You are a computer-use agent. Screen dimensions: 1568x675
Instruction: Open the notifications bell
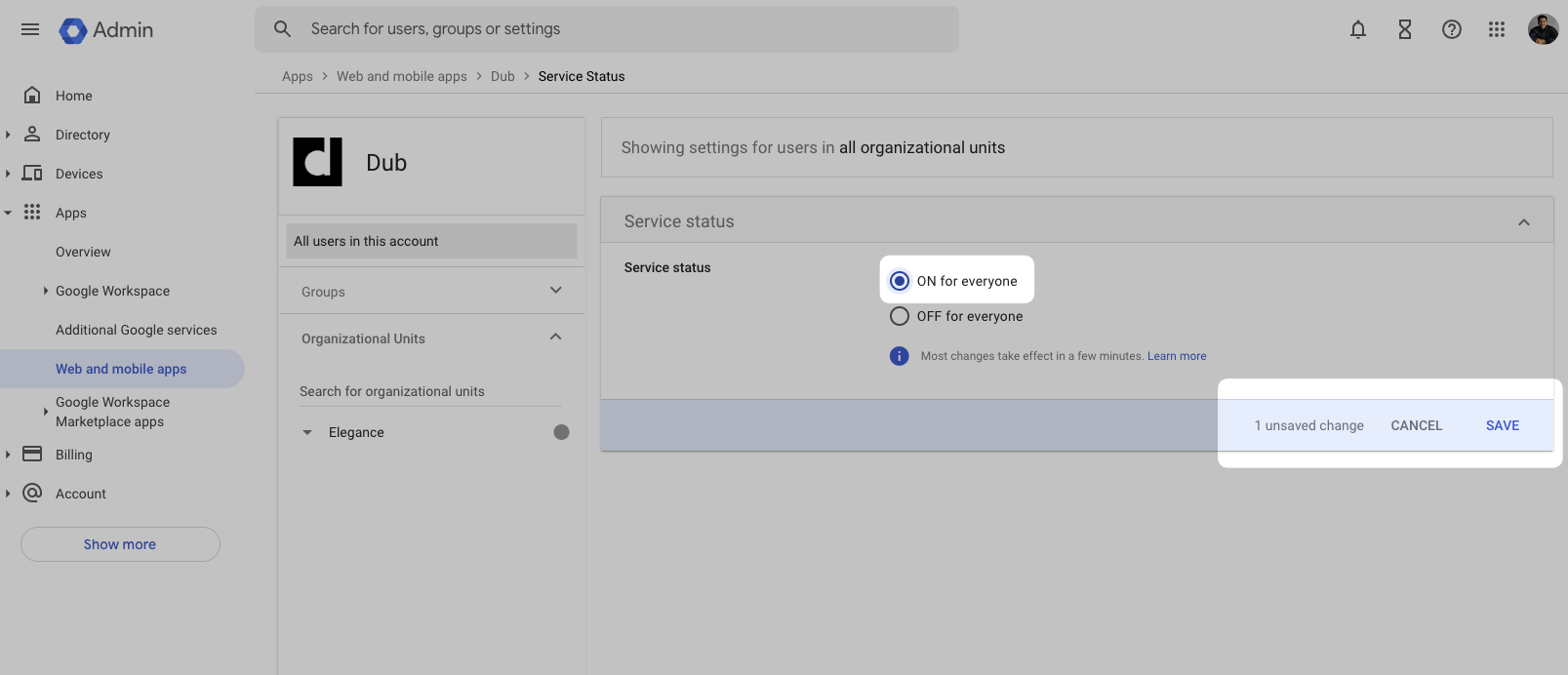tap(1358, 29)
